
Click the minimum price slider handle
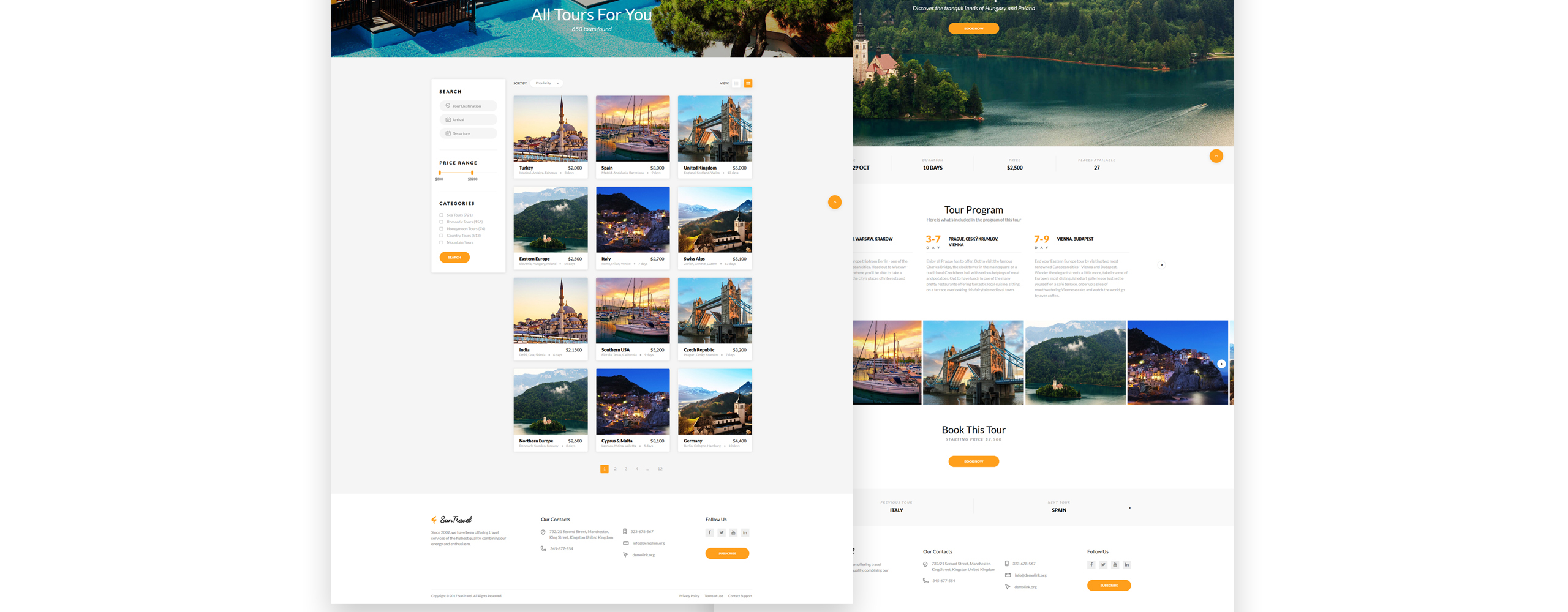[x=440, y=173]
